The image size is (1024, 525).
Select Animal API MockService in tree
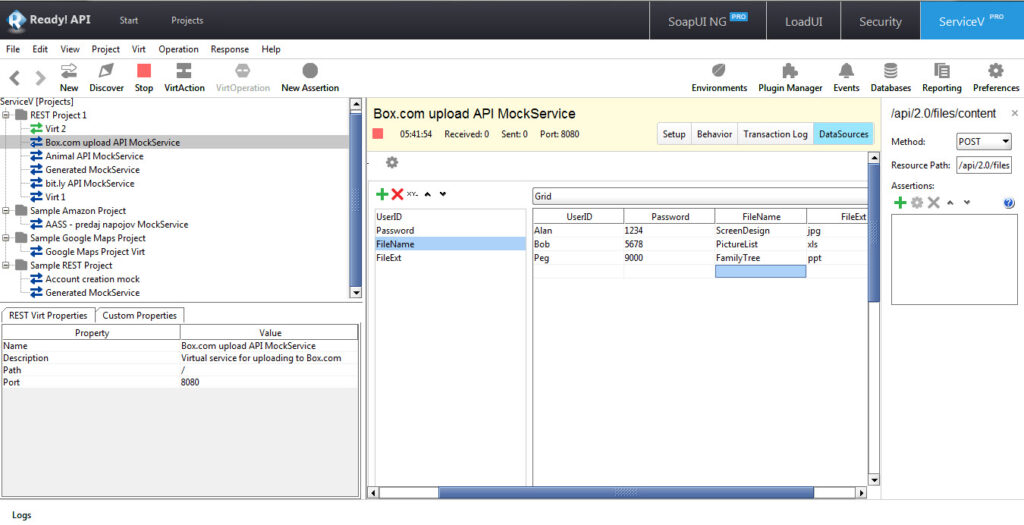click(x=94, y=156)
